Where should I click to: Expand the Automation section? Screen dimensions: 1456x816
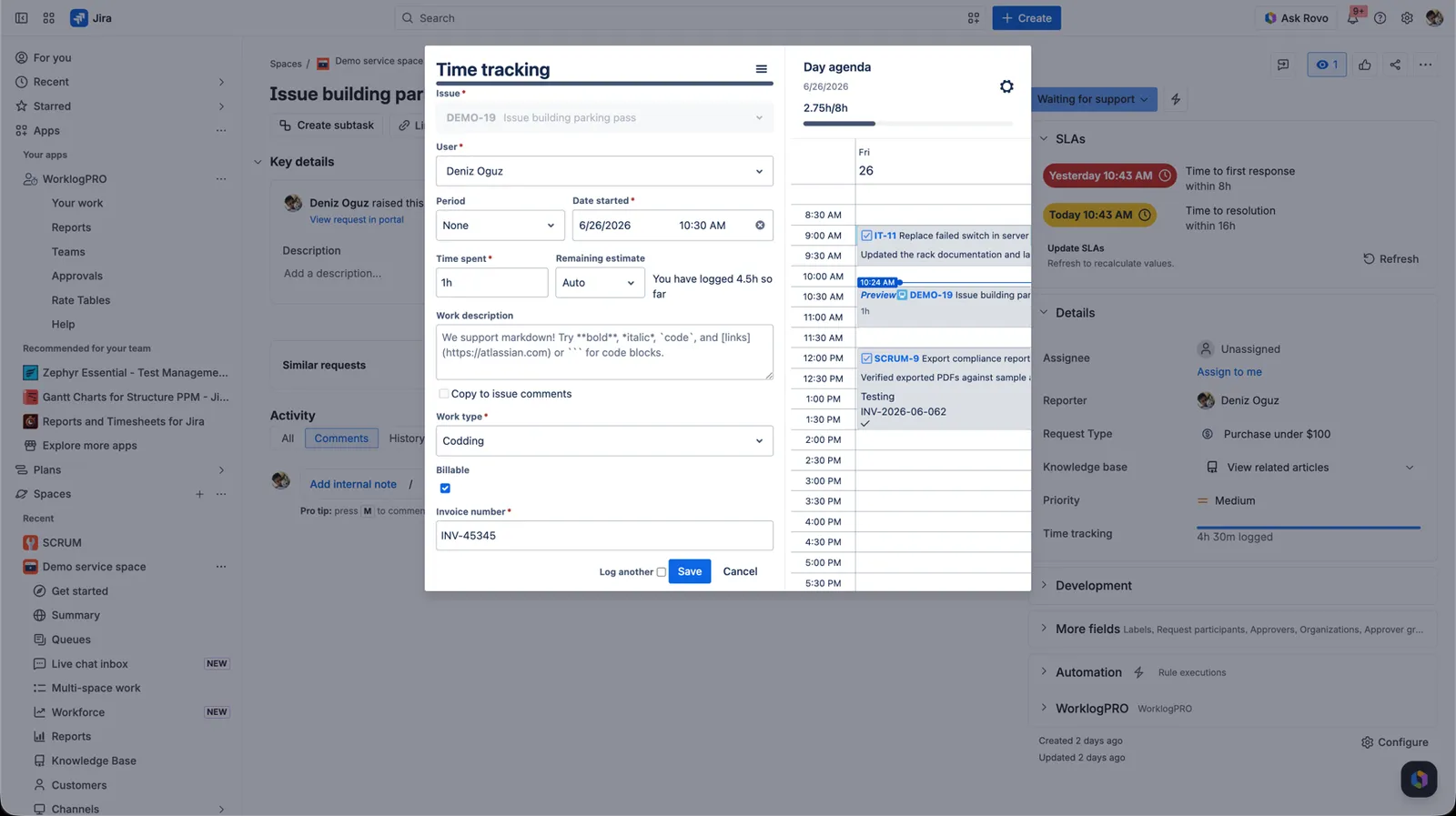pyautogui.click(x=1044, y=672)
